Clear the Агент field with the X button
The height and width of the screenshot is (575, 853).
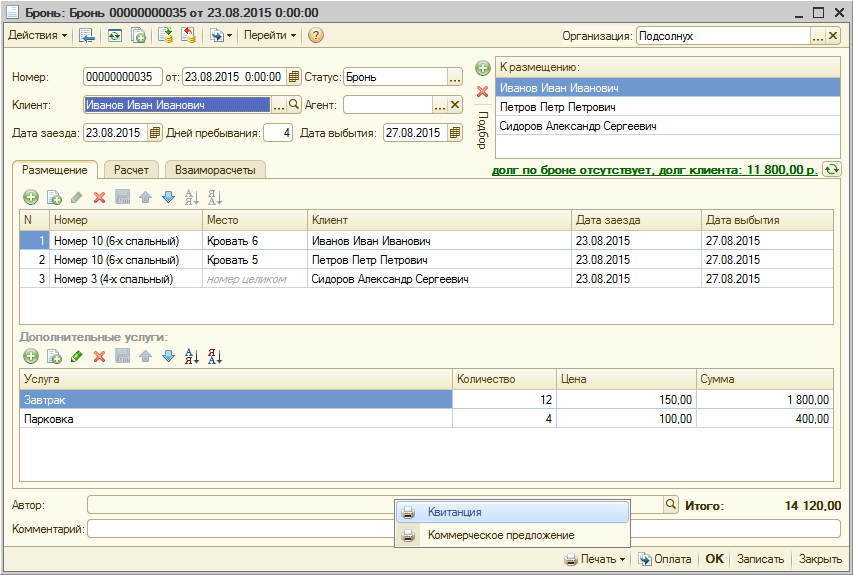(455, 105)
